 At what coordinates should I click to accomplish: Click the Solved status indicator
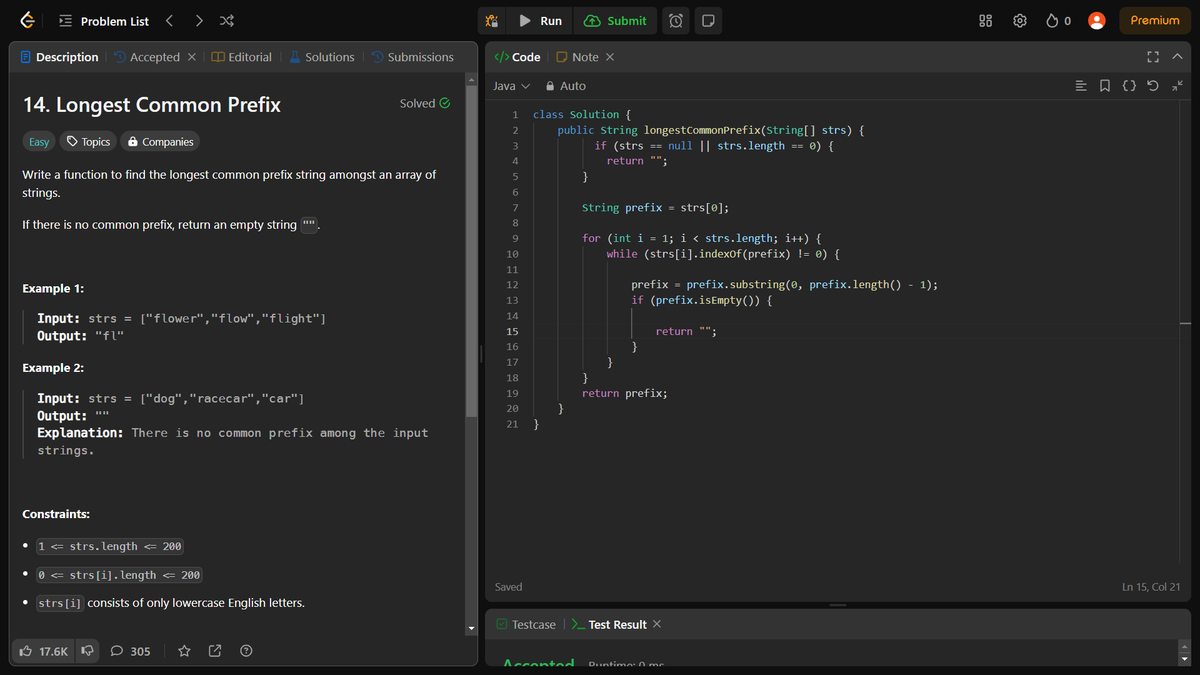click(425, 103)
